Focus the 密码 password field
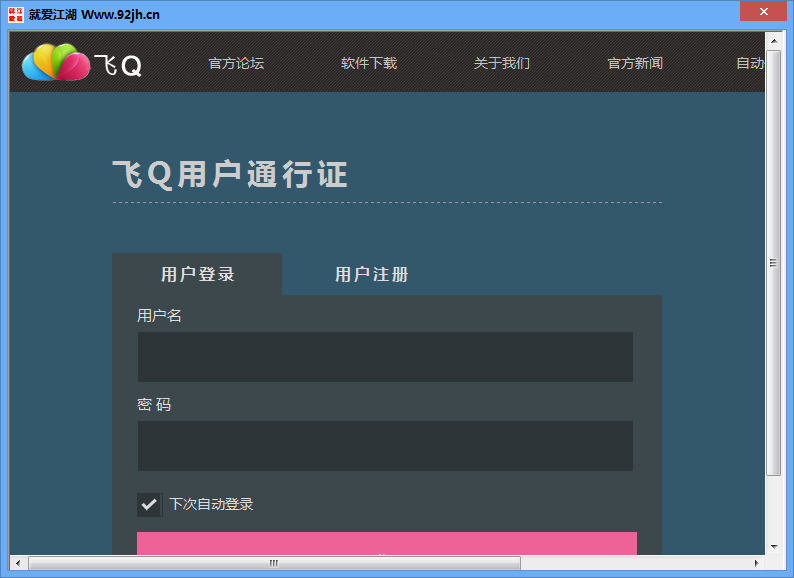The height and width of the screenshot is (578, 794). point(385,446)
